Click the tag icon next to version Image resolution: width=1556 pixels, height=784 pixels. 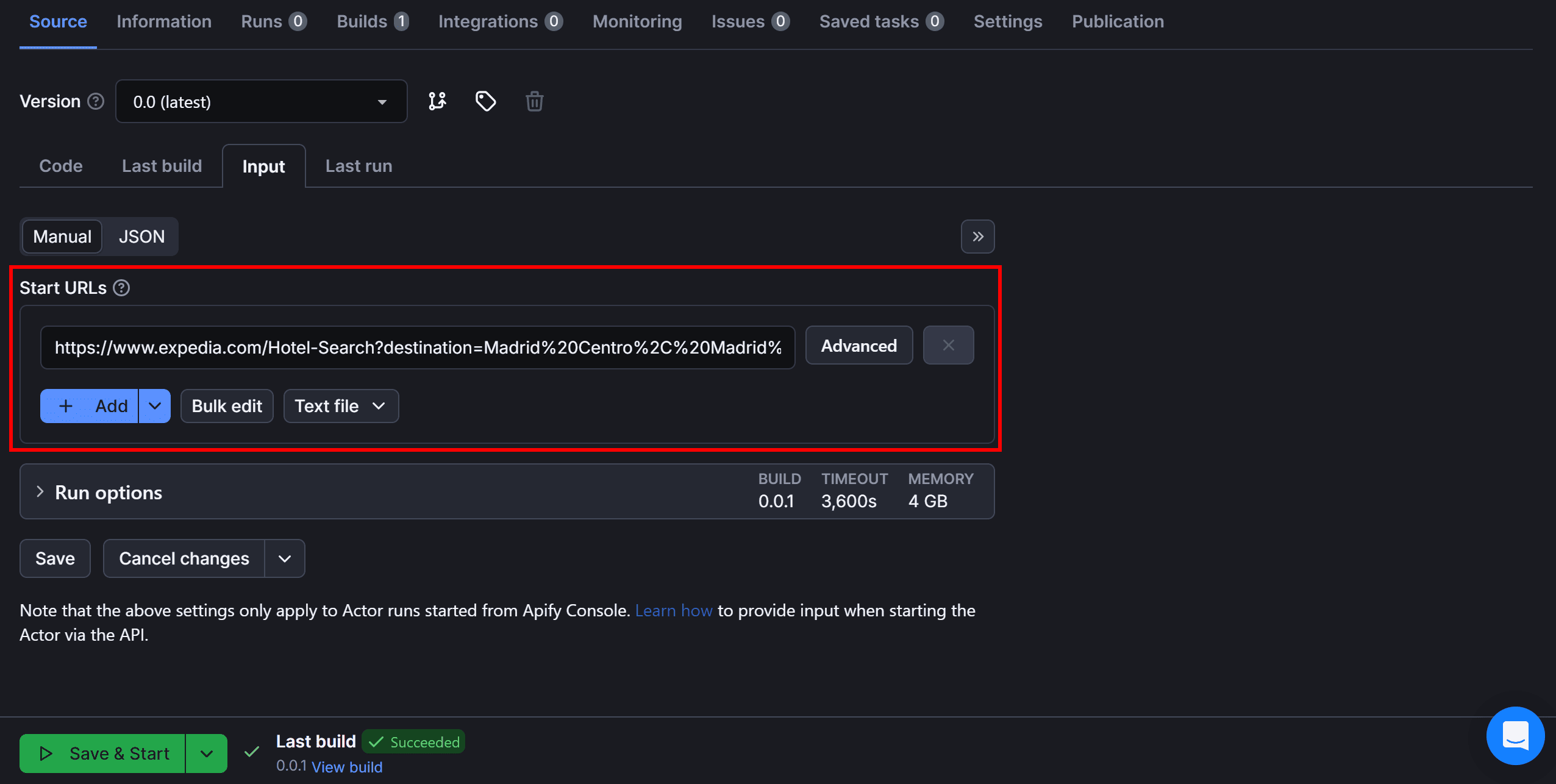(x=485, y=101)
